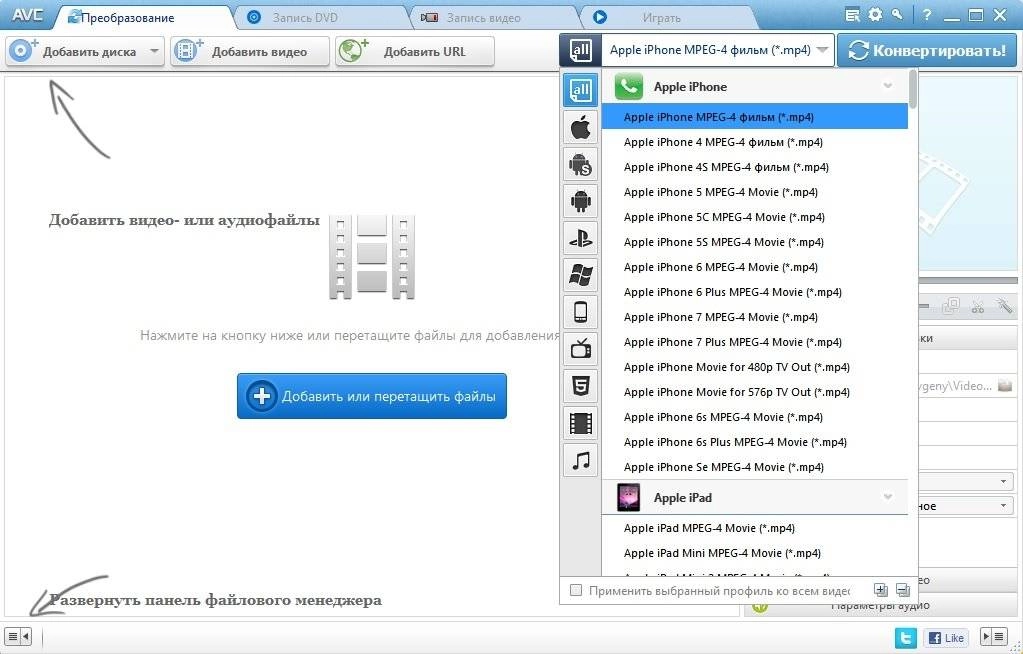This screenshot has width=1023, height=654.
Task: Filter profiles by Android devices
Action: (580, 201)
